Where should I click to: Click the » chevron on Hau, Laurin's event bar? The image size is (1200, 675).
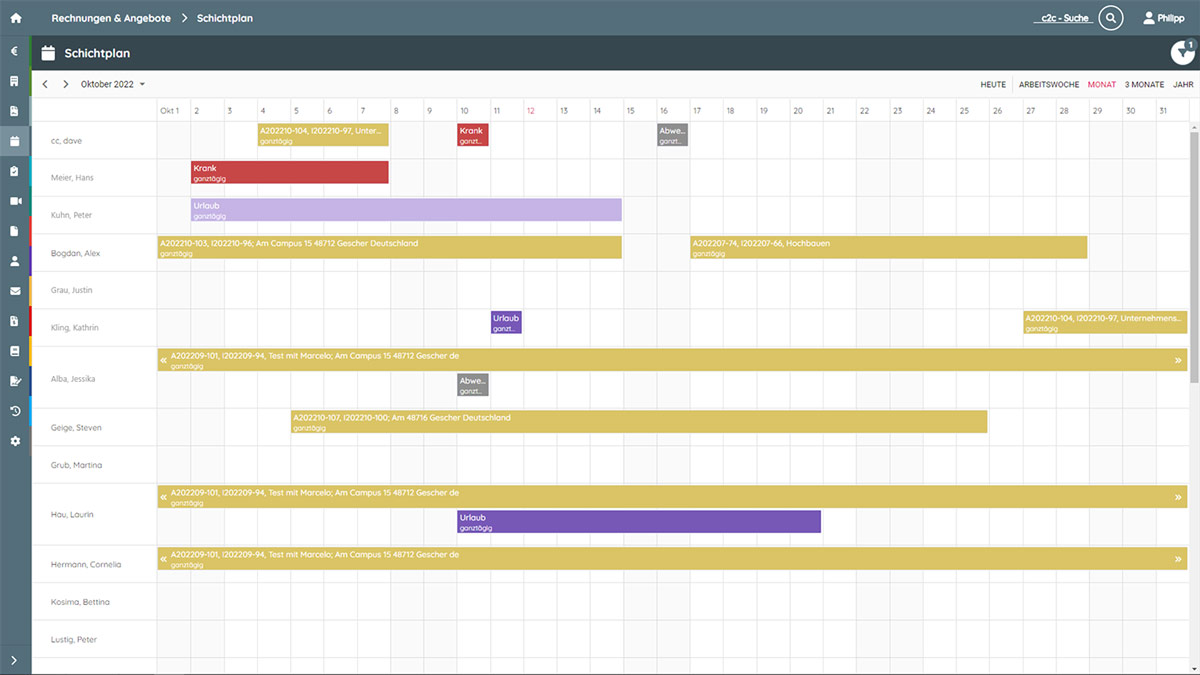pyautogui.click(x=1179, y=495)
